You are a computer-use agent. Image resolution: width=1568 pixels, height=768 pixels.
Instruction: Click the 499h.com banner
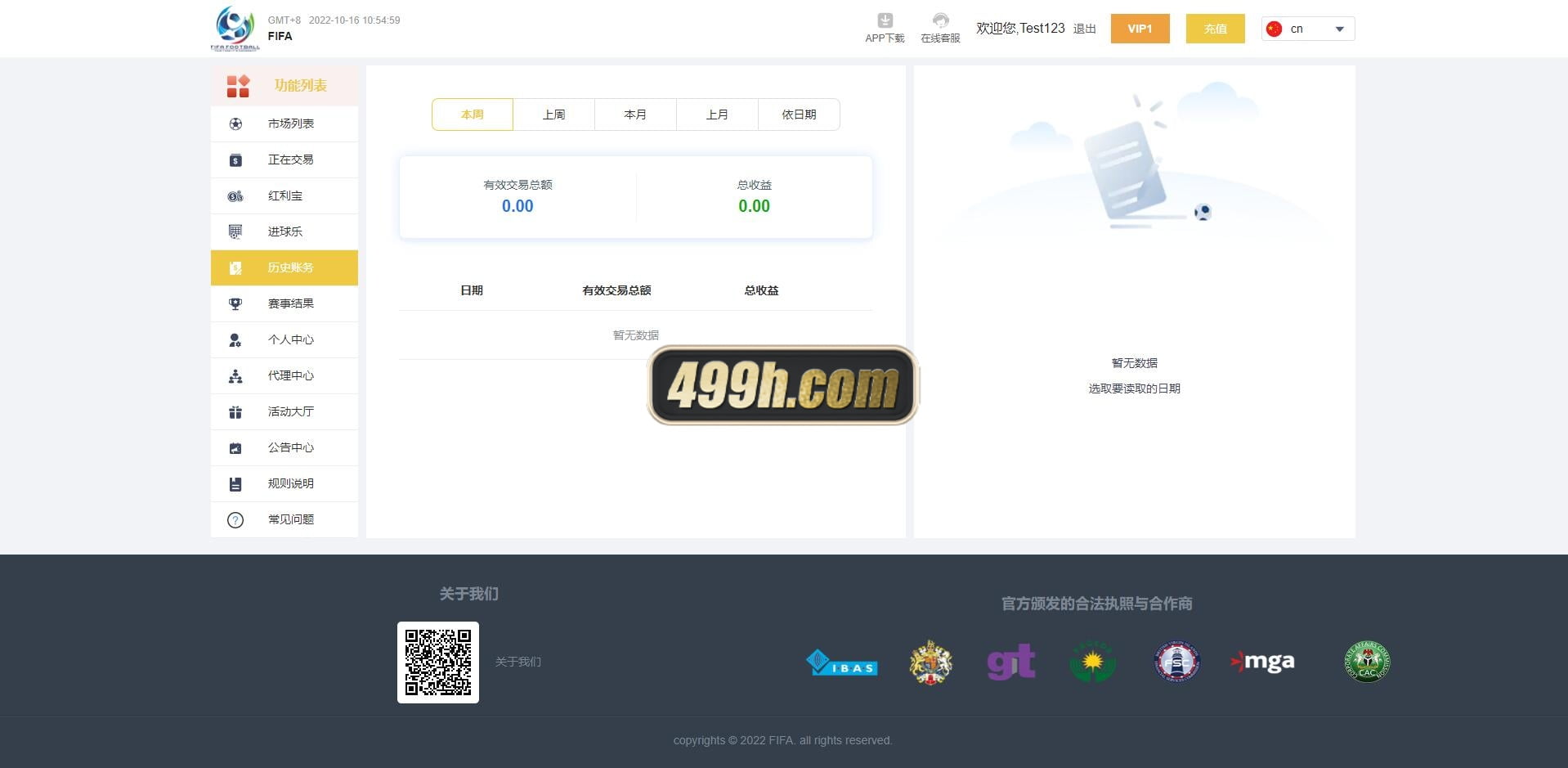pyautogui.click(x=783, y=385)
